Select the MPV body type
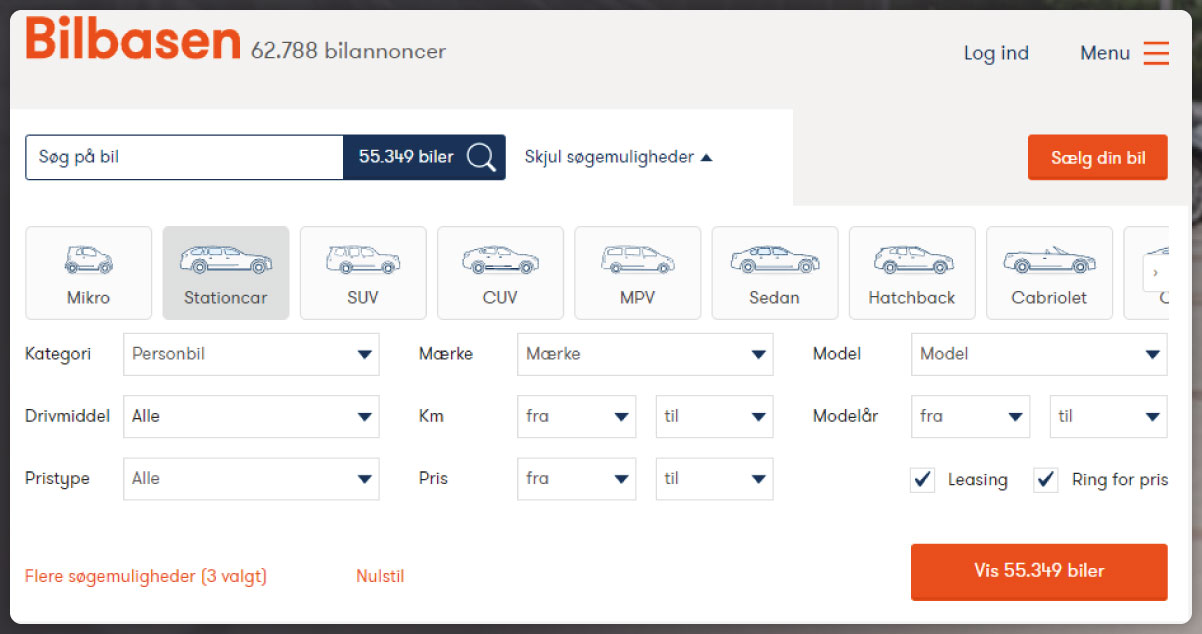Screen dimensions: 1202x634 click(x=637, y=273)
